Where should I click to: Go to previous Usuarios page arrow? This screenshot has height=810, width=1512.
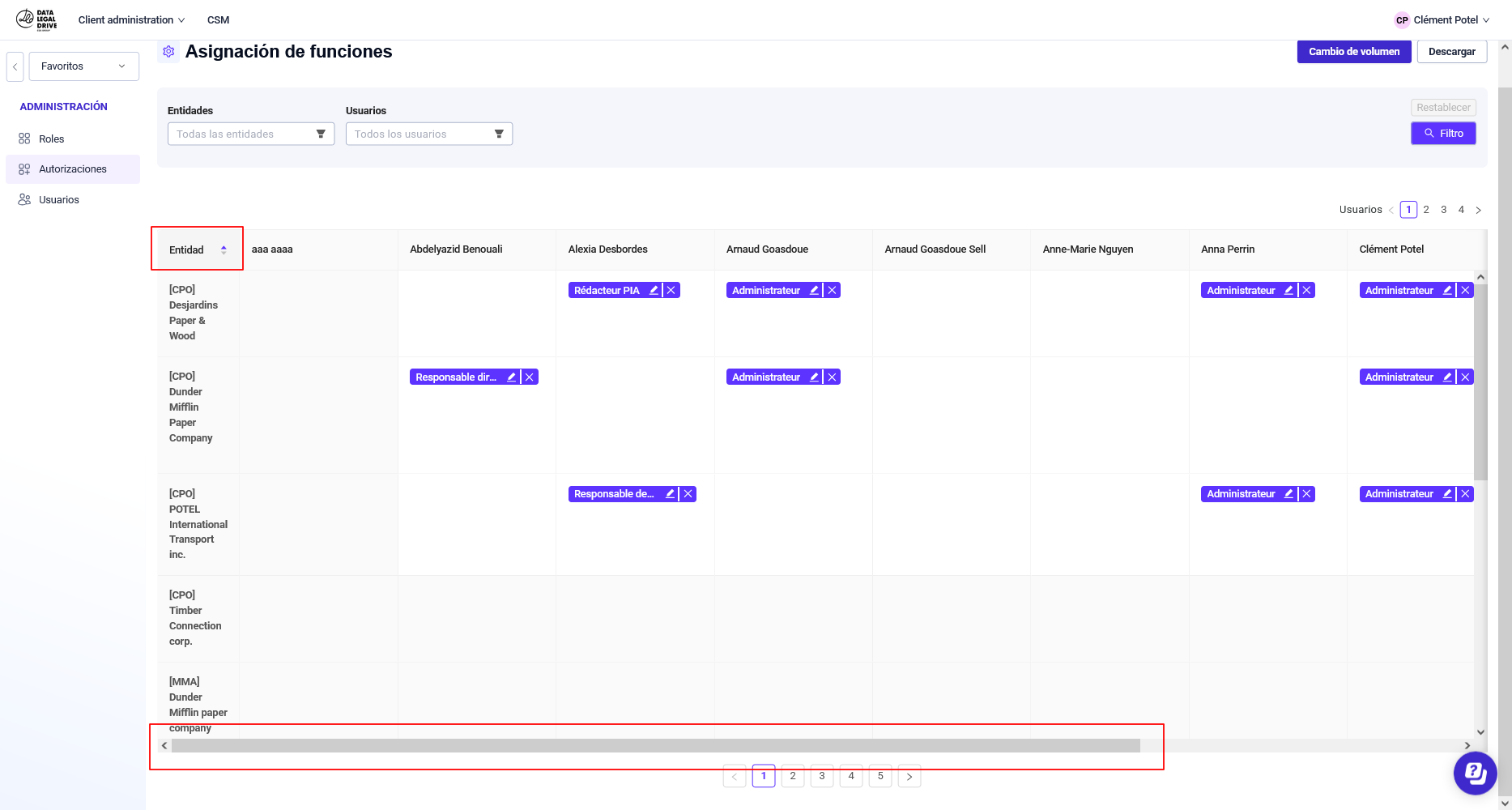coord(1391,210)
